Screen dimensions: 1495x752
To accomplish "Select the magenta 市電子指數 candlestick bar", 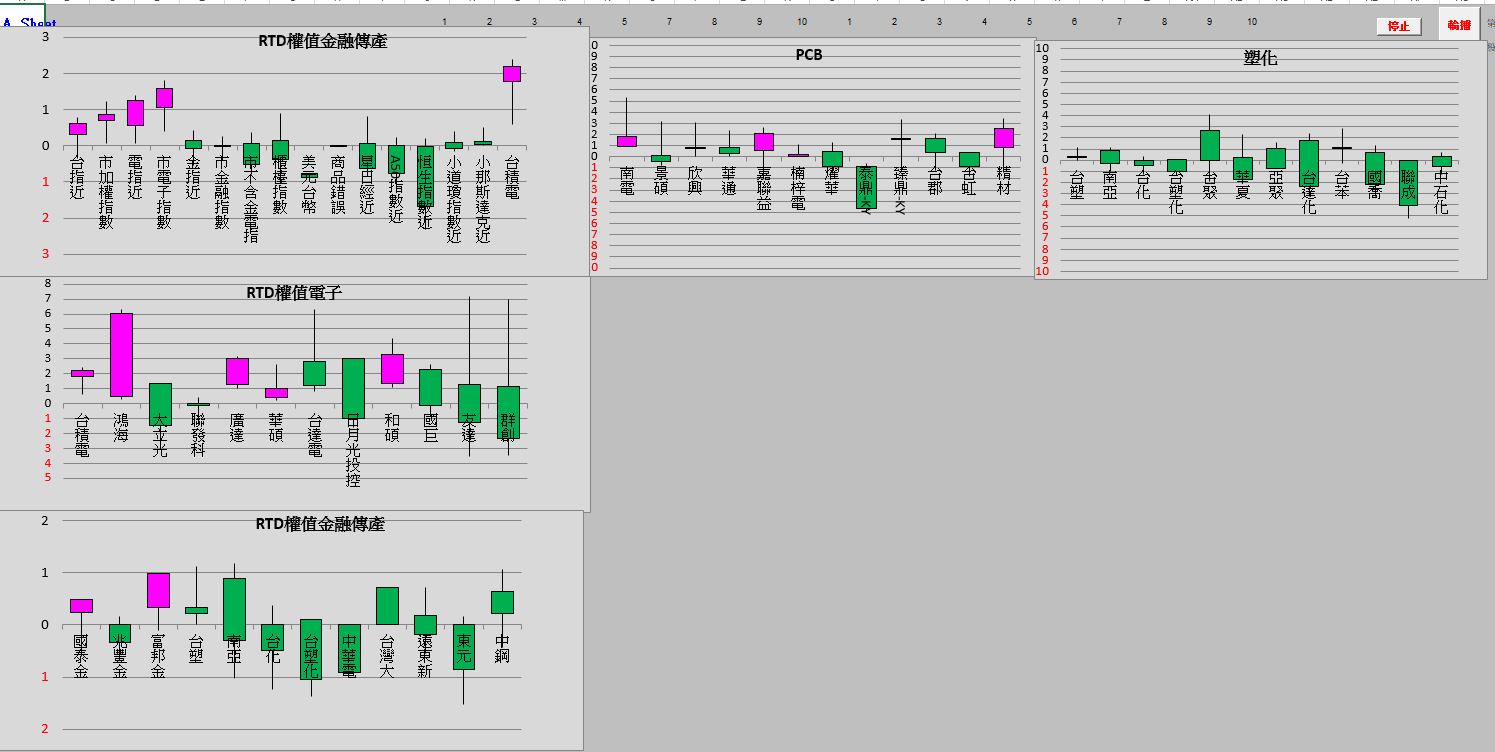I will pyautogui.click(x=164, y=98).
